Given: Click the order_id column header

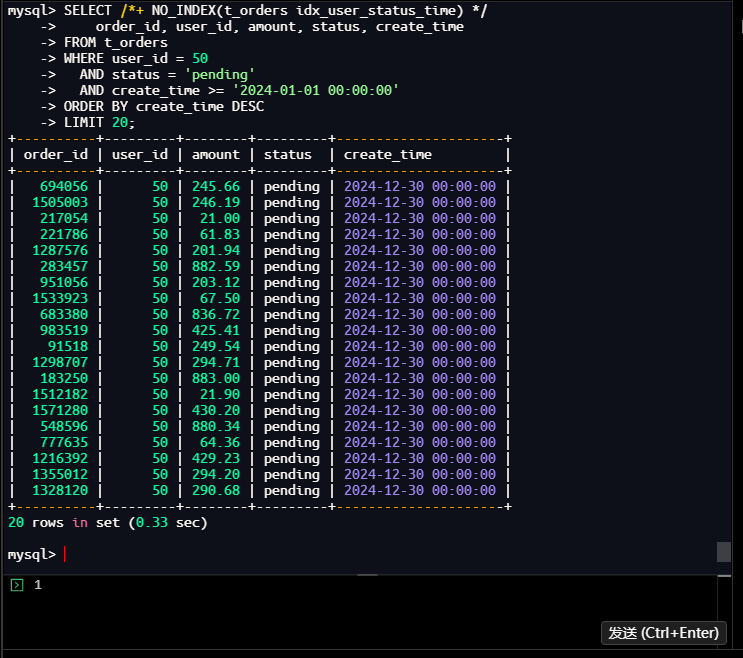Looking at the screenshot, I should (56, 155).
